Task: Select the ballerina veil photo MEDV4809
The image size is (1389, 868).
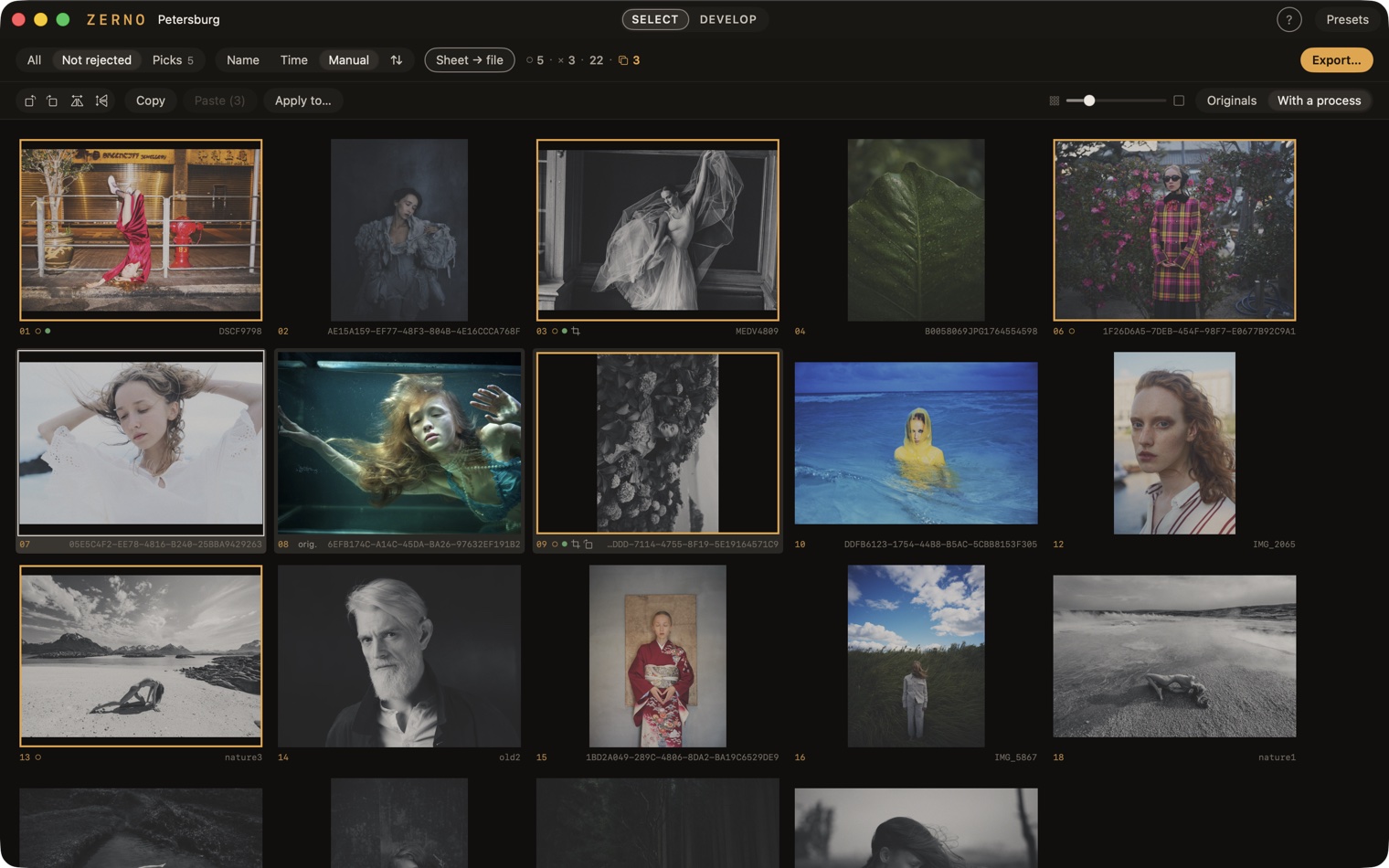Action: 658,230
